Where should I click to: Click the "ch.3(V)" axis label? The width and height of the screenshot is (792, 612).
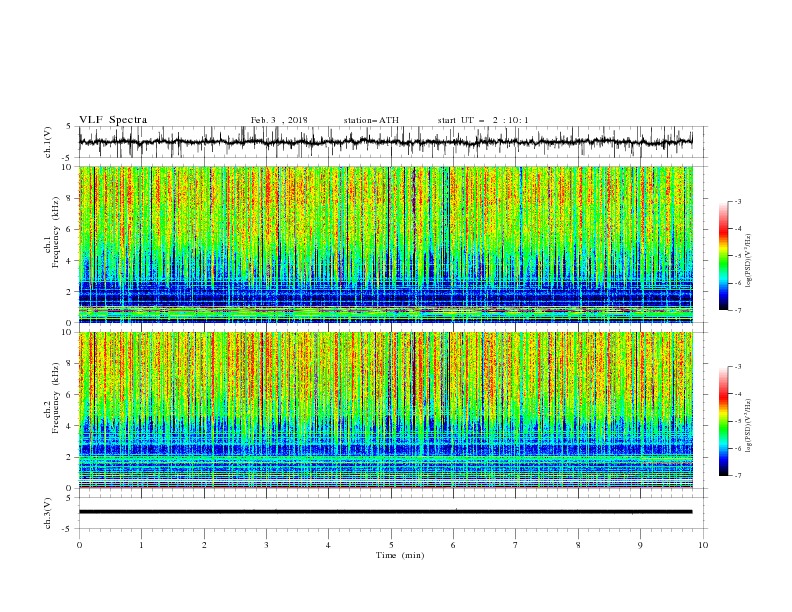click(48, 513)
